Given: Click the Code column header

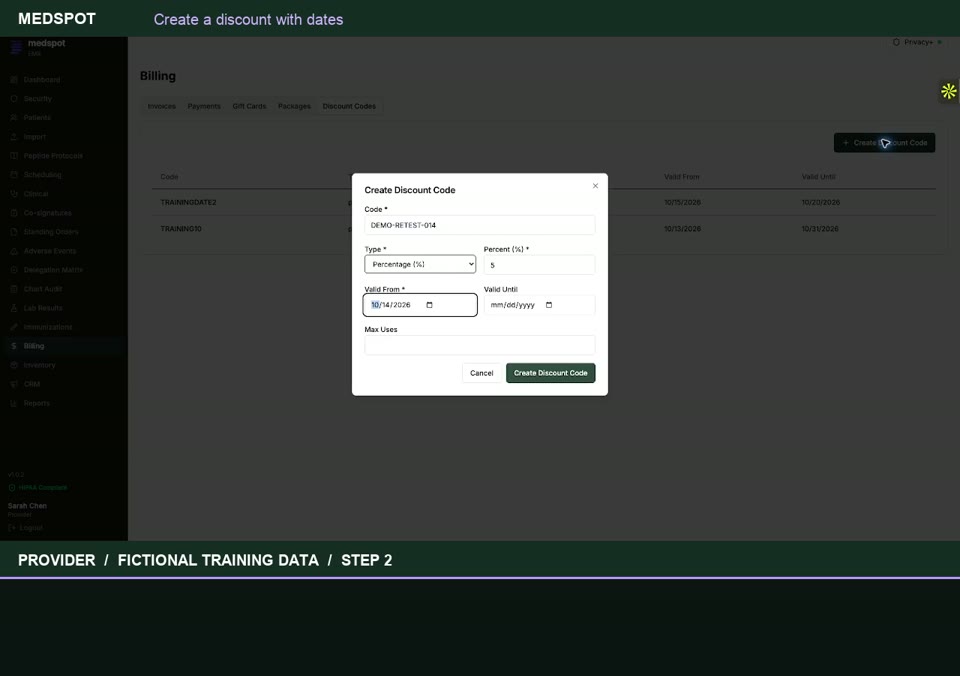Looking at the screenshot, I should click(x=169, y=176).
